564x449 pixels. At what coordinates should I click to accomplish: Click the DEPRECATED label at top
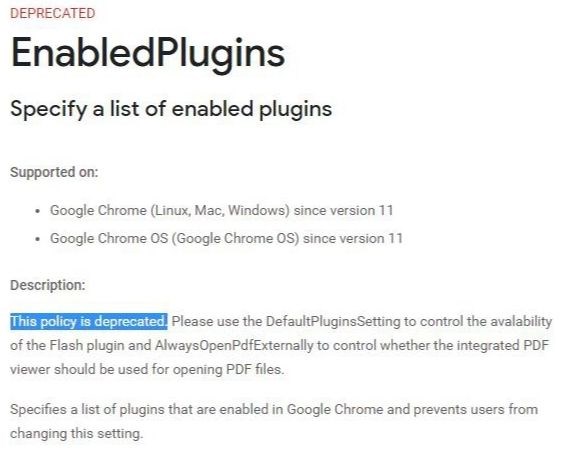coord(53,13)
